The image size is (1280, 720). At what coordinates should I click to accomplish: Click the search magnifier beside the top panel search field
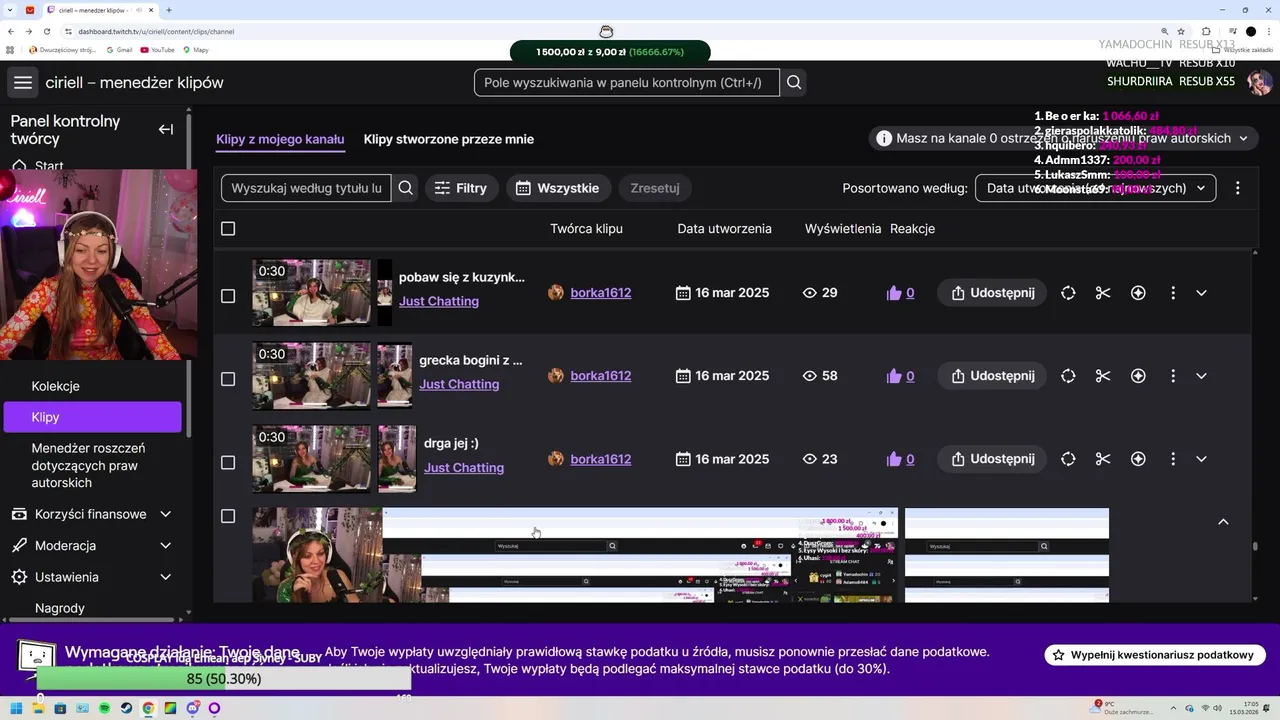pos(794,83)
